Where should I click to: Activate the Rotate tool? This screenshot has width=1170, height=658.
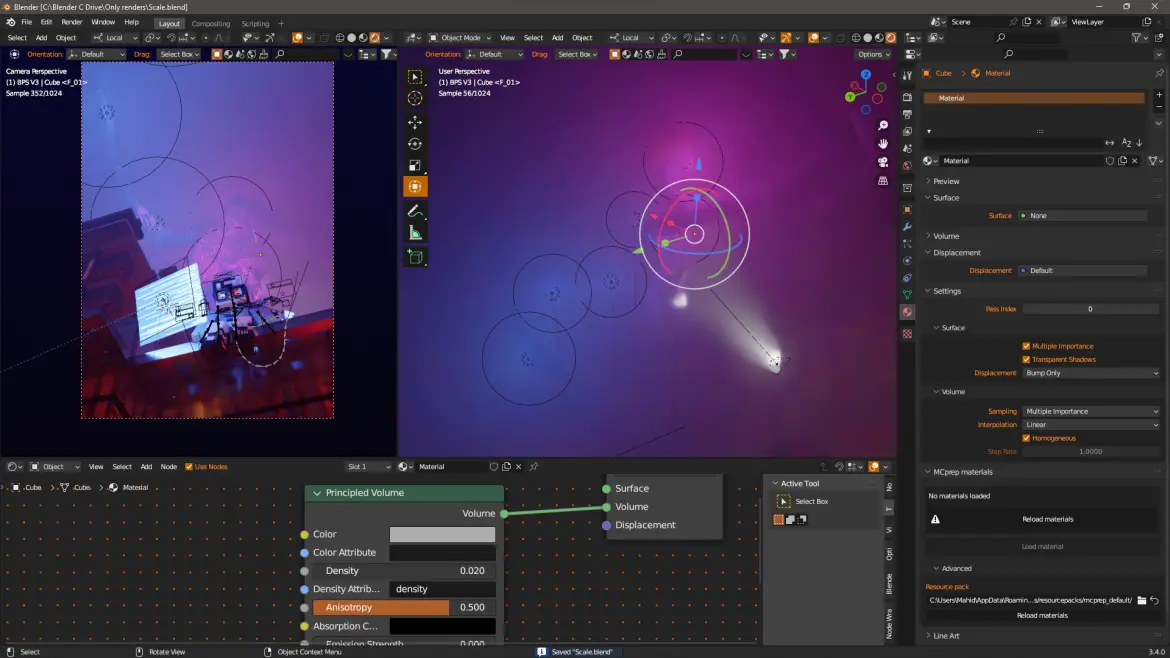point(415,143)
